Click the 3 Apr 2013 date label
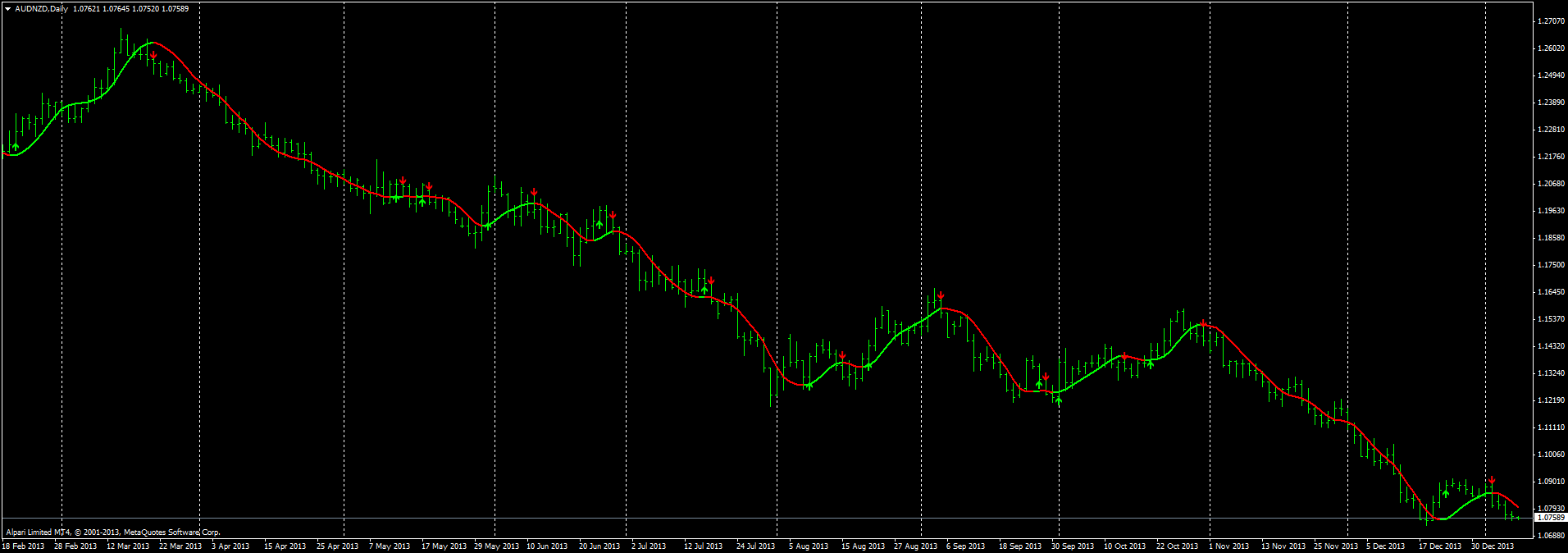The image size is (1568, 553). (x=230, y=546)
